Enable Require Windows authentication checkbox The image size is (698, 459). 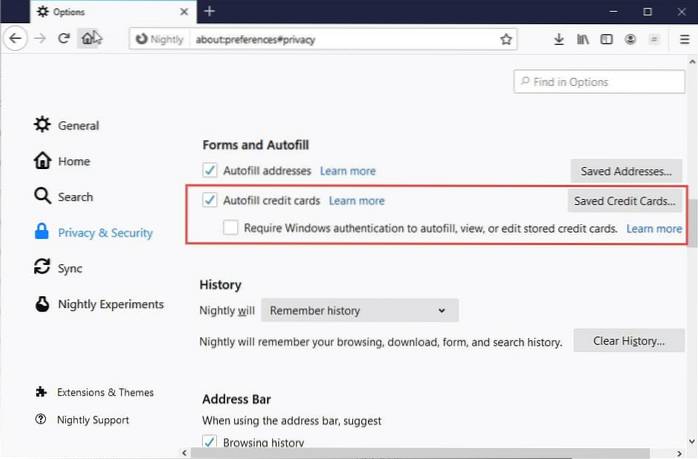tap(231, 228)
